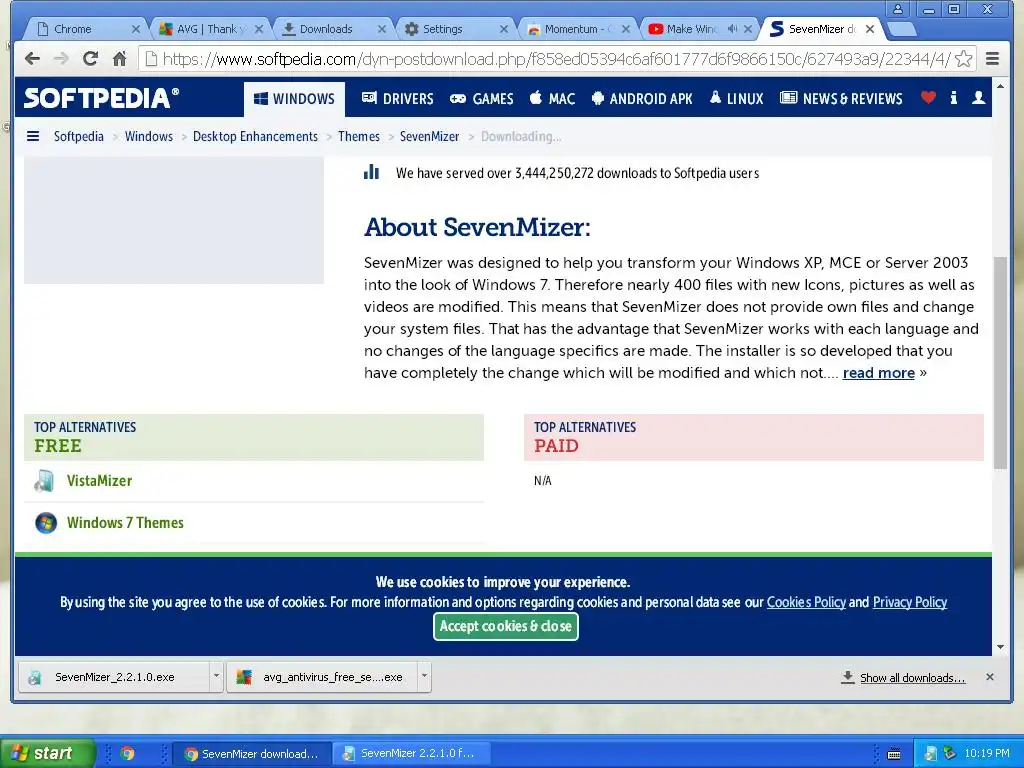Open the LINUX section
This screenshot has height=768, width=1024.
coord(737,99)
